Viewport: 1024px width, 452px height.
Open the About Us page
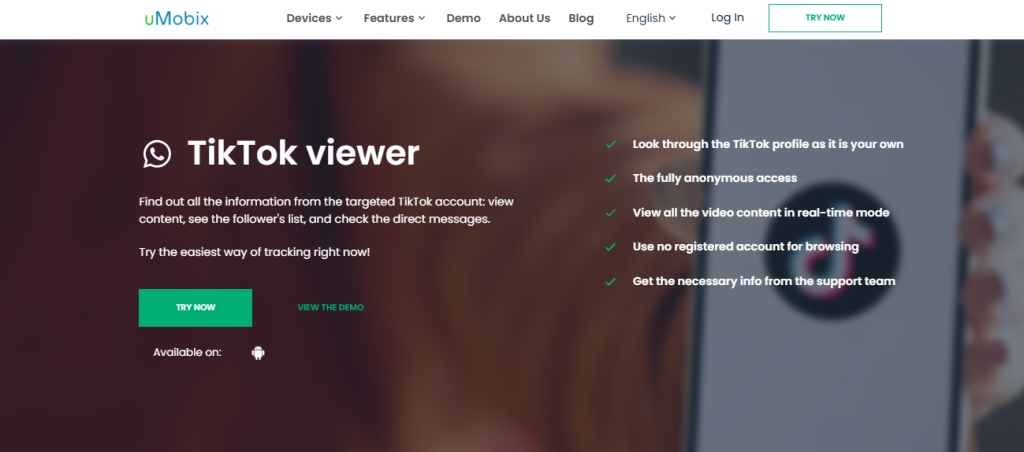coord(524,18)
